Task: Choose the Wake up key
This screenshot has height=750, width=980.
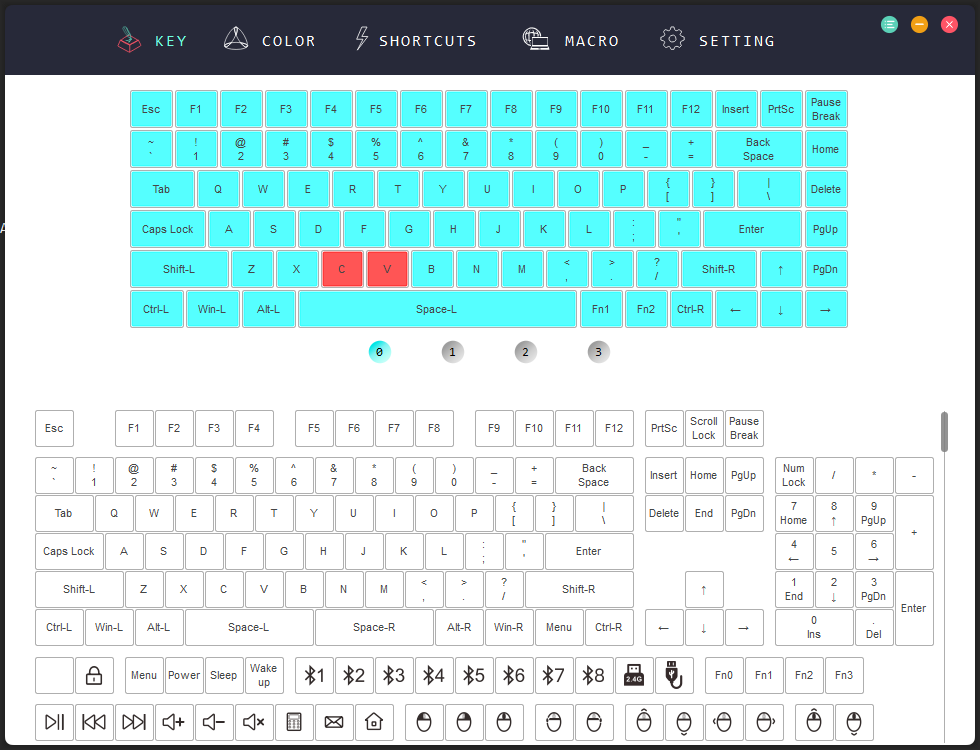Action: pyautogui.click(x=264, y=676)
